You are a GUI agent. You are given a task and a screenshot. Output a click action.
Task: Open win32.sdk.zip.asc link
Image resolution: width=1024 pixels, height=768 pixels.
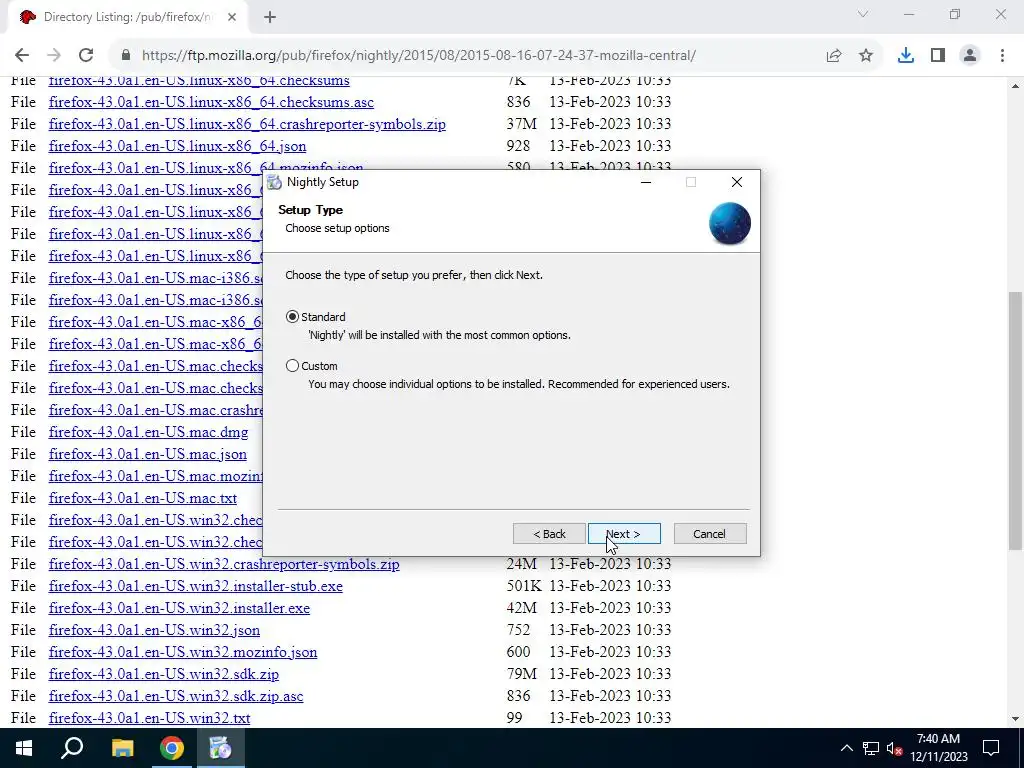pyautogui.click(x=176, y=696)
